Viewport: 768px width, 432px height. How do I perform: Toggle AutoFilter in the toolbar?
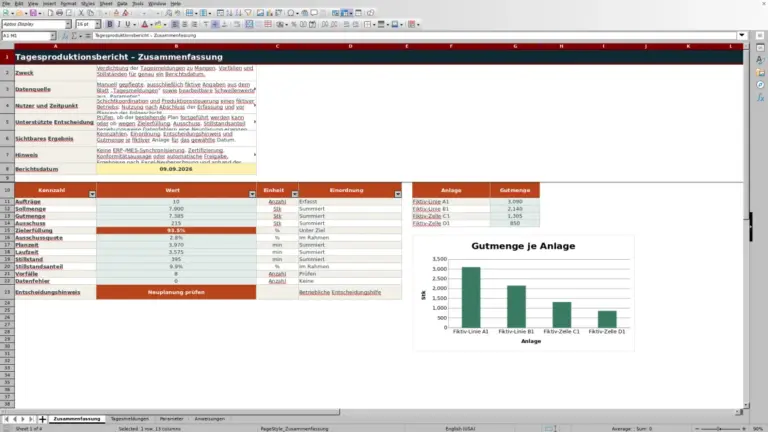tap(248, 13)
